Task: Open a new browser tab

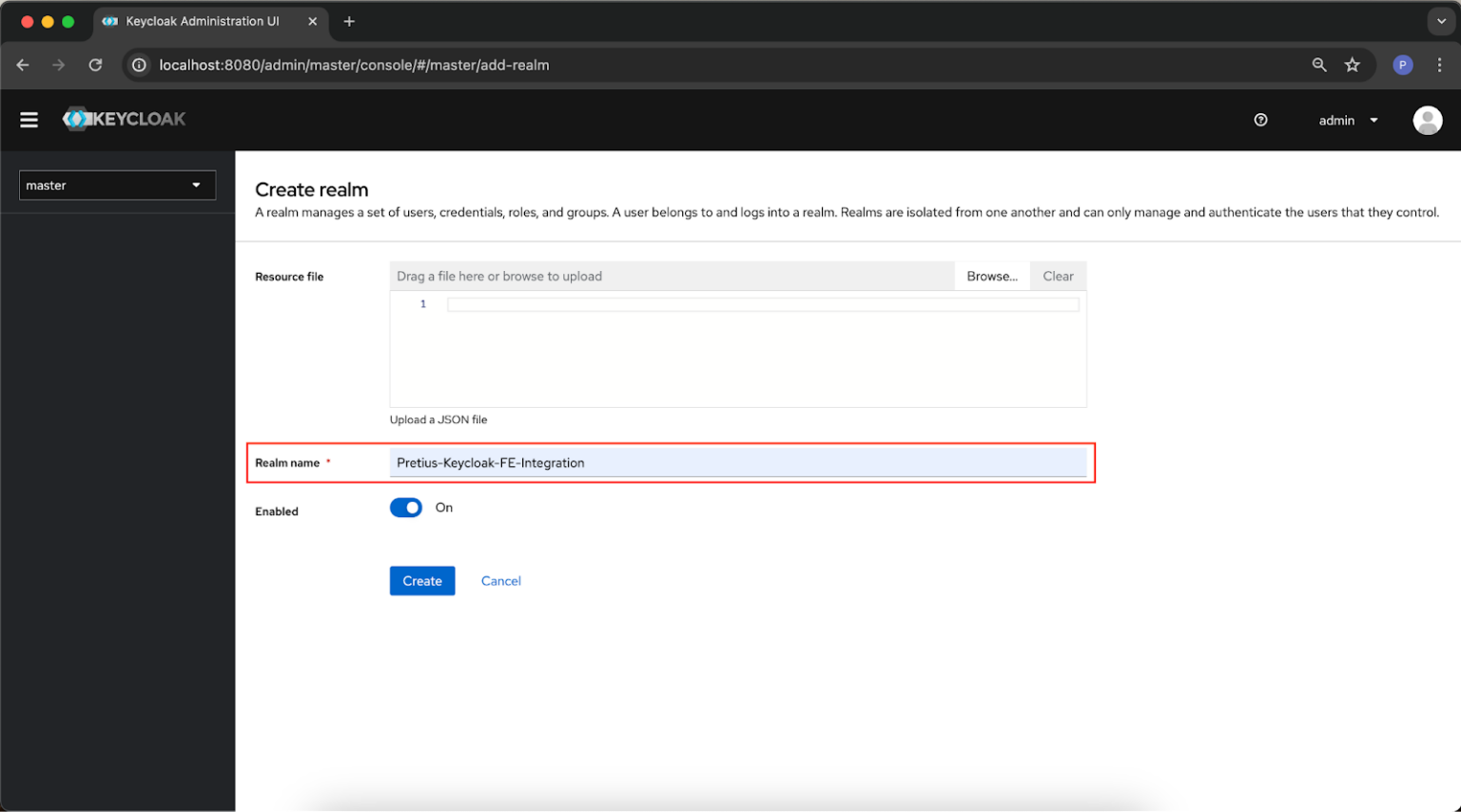Action: pyautogui.click(x=352, y=20)
